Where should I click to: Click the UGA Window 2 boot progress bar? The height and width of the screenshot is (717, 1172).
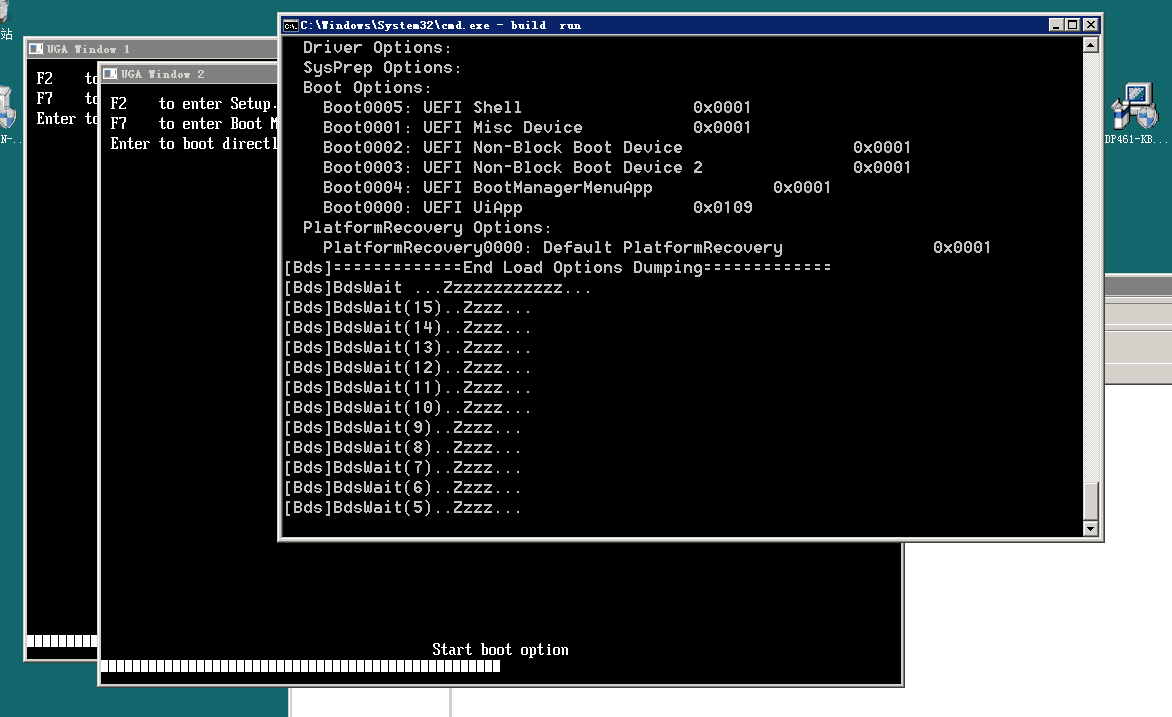tap(300, 666)
